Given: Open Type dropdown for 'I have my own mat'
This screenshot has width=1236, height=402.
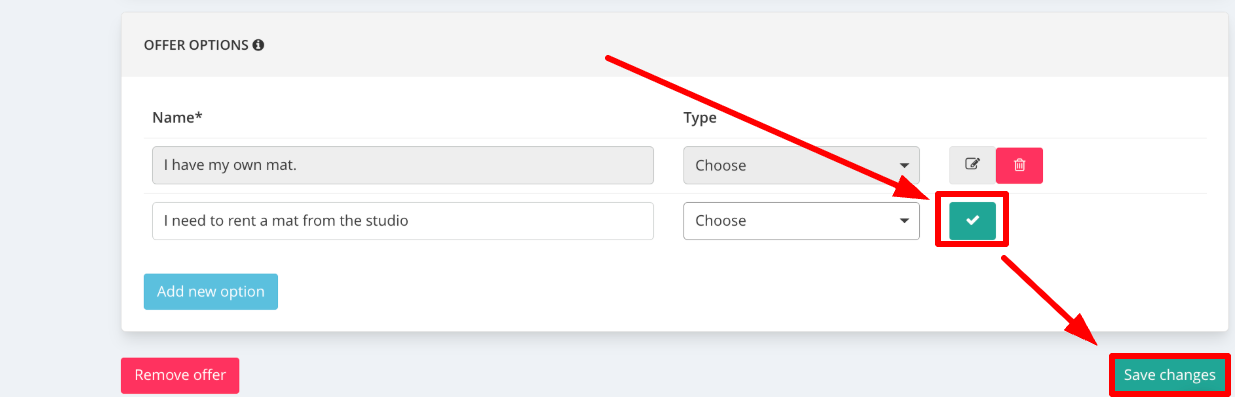Looking at the screenshot, I should (x=801, y=165).
